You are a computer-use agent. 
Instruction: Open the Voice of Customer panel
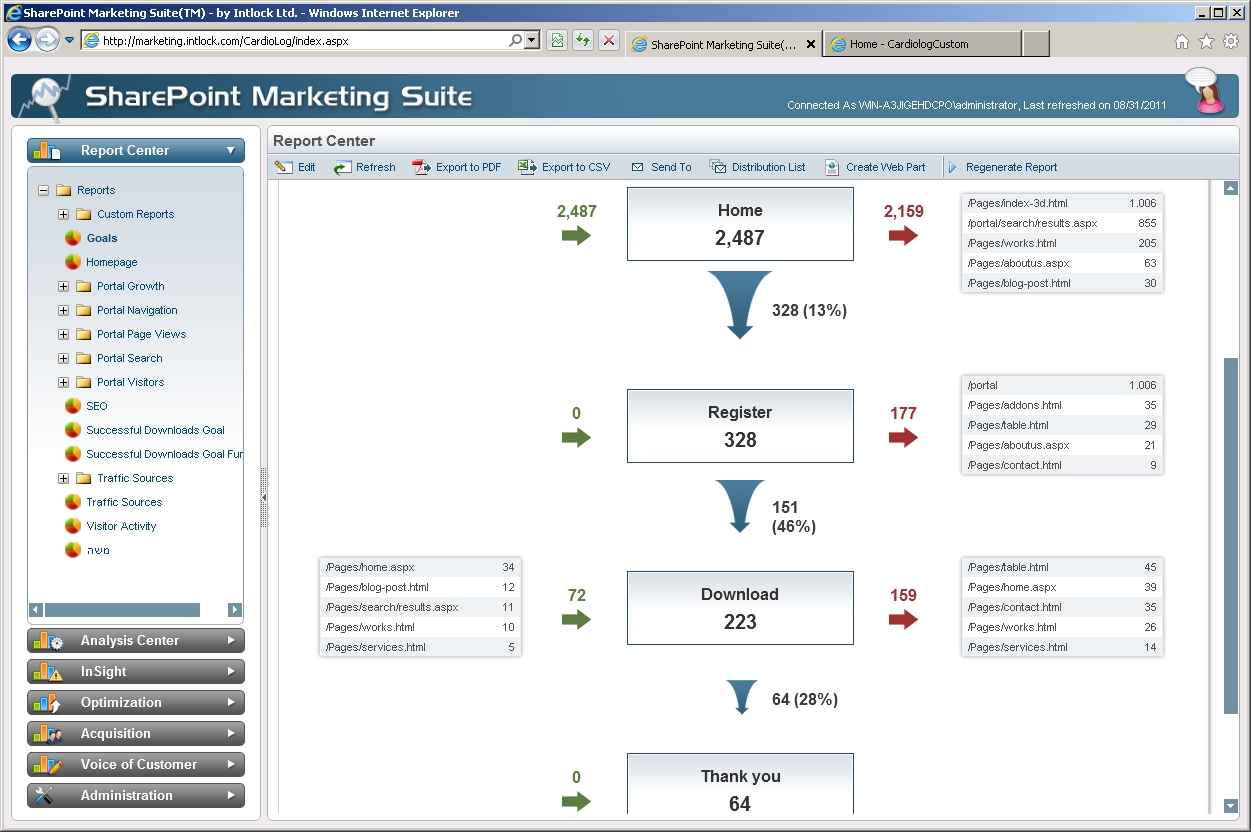[x=136, y=765]
